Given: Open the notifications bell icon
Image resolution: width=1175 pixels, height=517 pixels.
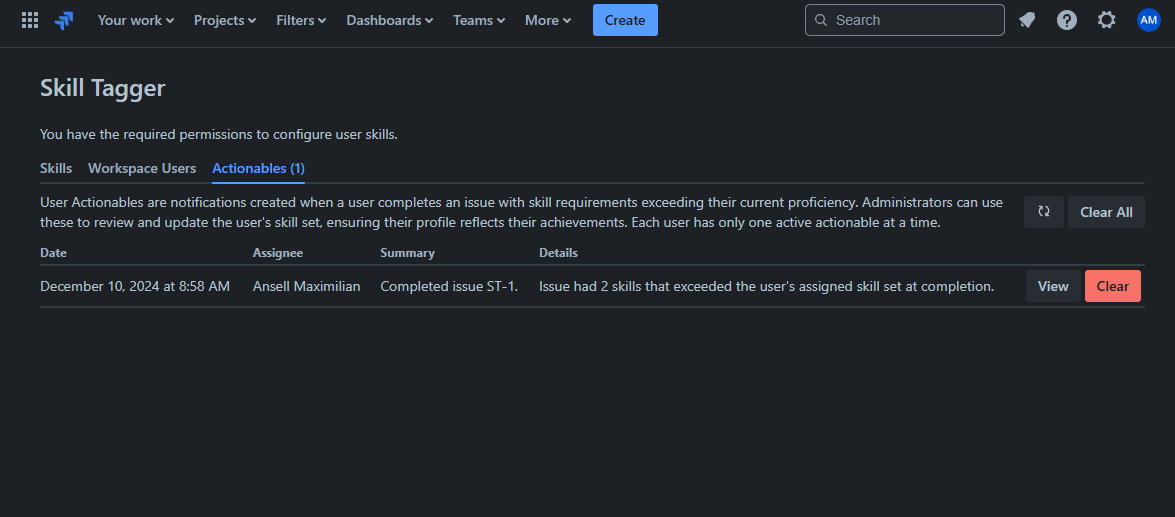Looking at the screenshot, I should 1027,20.
